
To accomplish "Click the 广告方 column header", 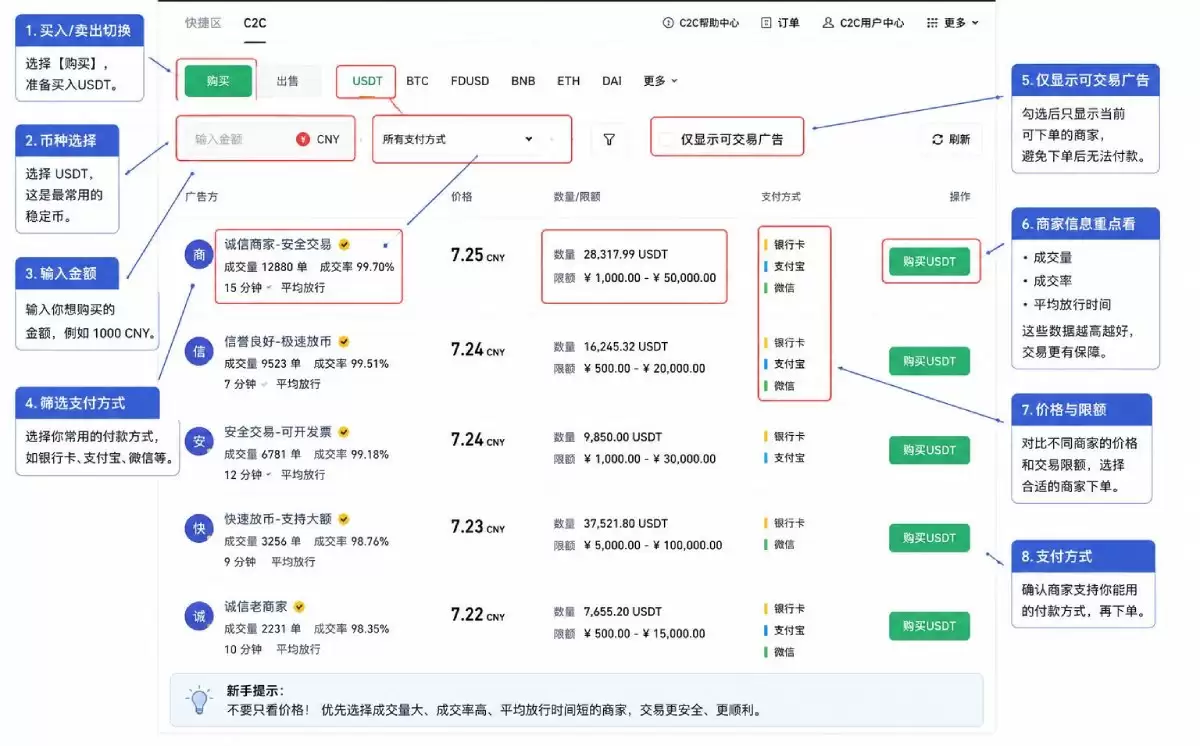I will (x=201, y=197).
